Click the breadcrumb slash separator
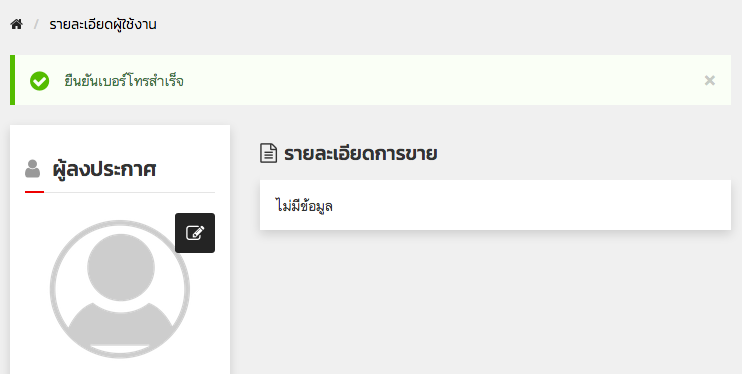This screenshot has height=374, width=742. (36, 24)
